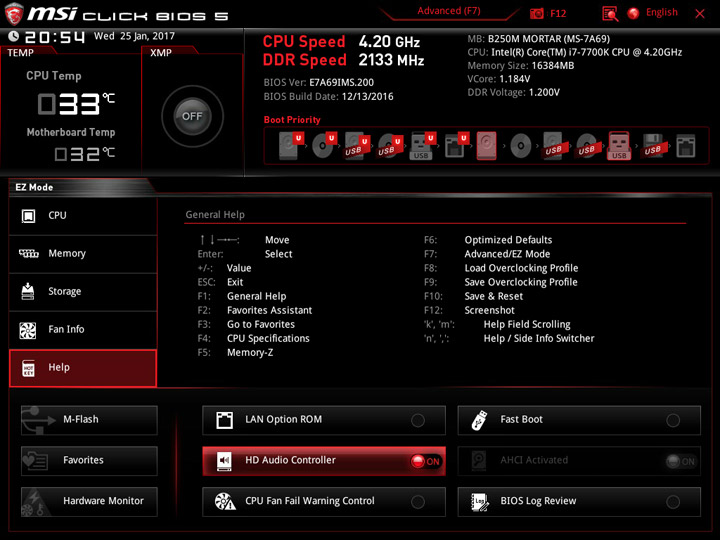This screenshot has width=720, height=540.
Task: Toggle the AHCI Activated ON switch
Action: [681, 461]
